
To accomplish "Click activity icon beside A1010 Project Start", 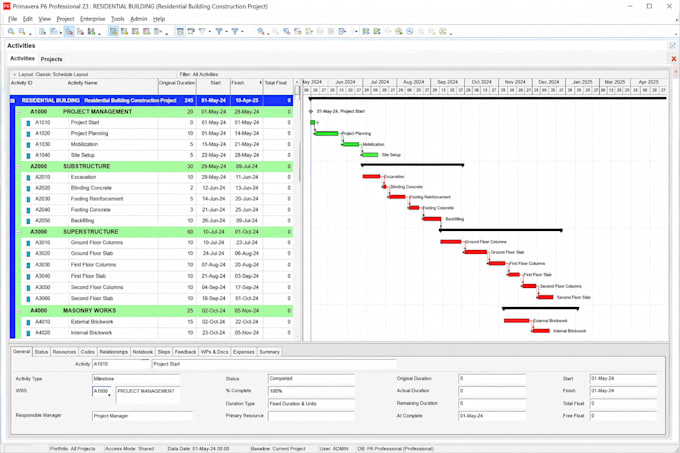I will tap(28, 123).
